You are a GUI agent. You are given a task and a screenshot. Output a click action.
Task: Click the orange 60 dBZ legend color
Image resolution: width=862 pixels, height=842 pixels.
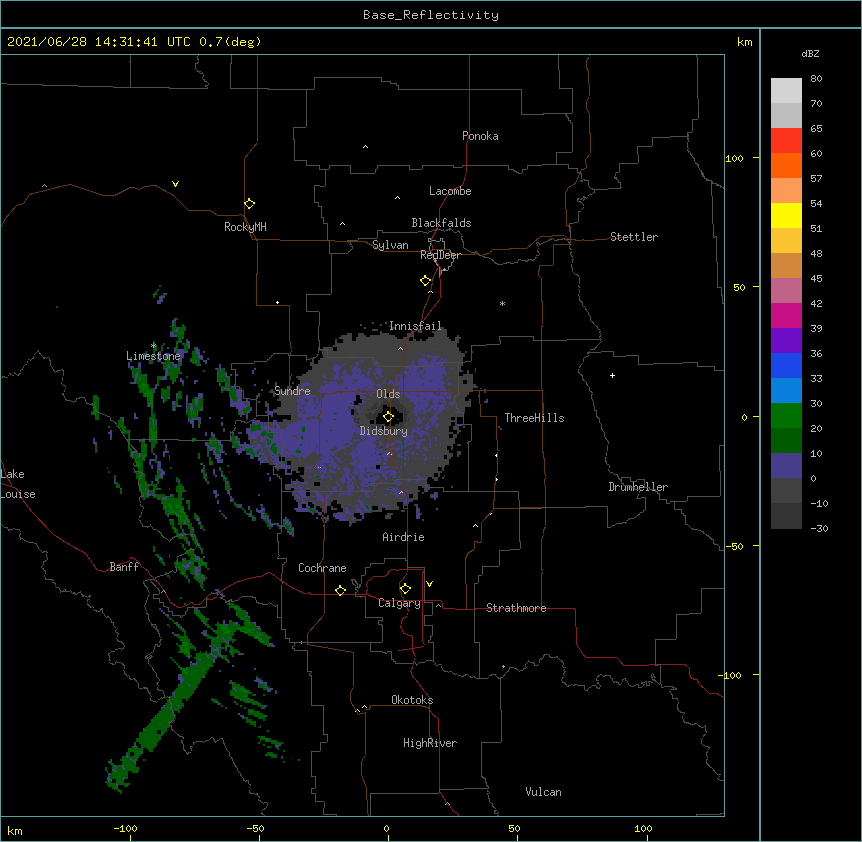[x=786, y=165]
